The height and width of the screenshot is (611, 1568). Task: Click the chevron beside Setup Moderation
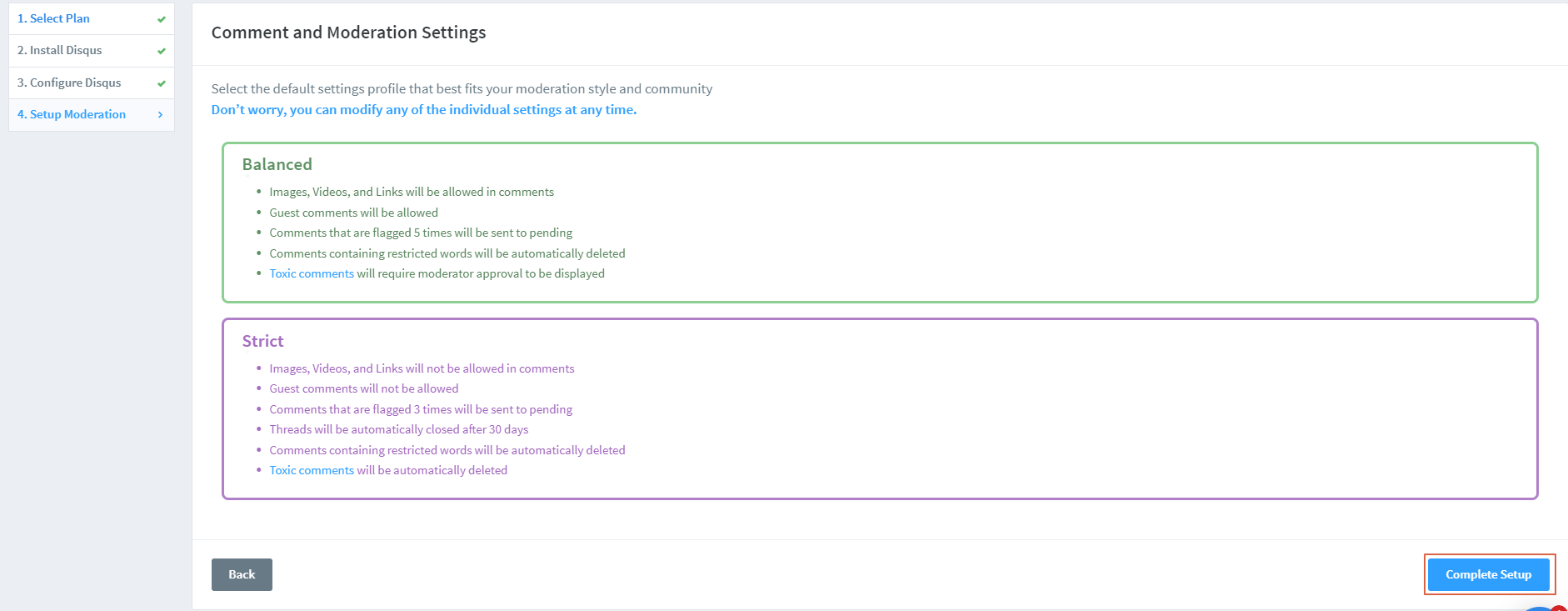coord(160,114)
